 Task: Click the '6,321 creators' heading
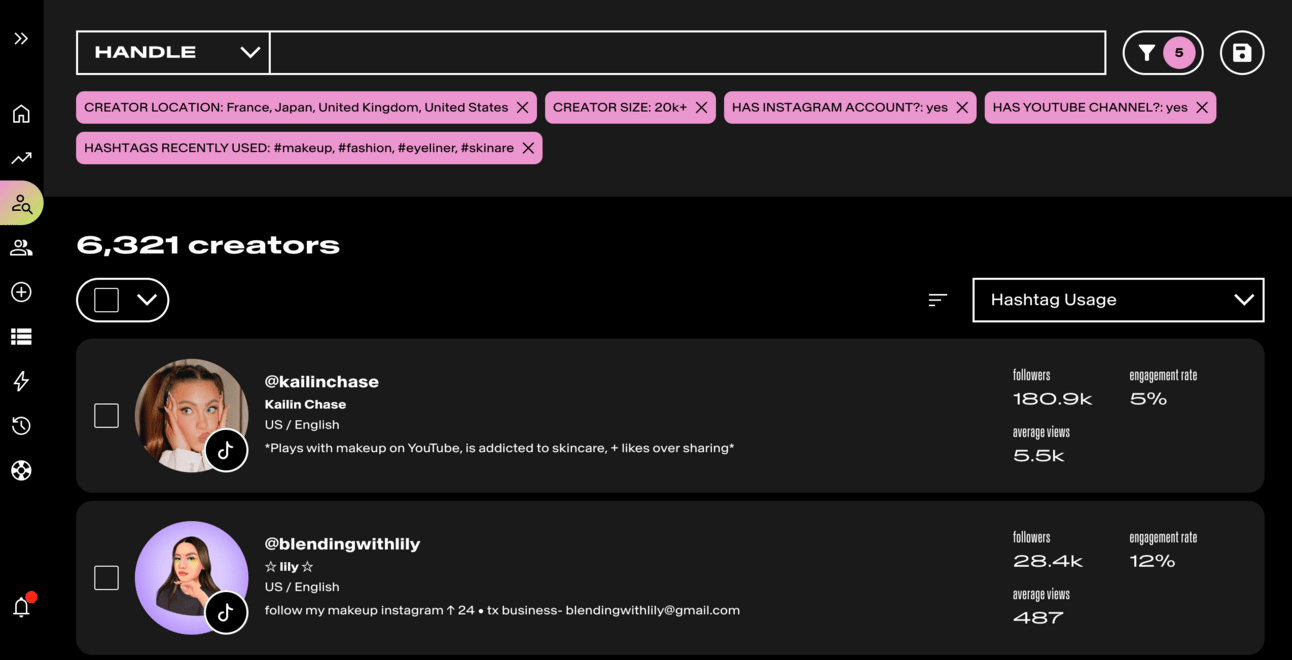[x=208, y=245]
